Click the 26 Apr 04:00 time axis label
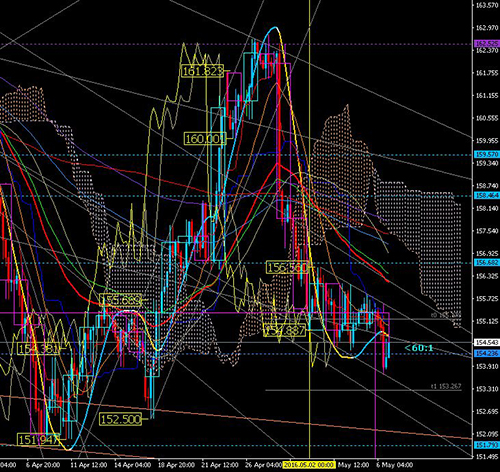The image size is (500, 472). click(263, 465)
